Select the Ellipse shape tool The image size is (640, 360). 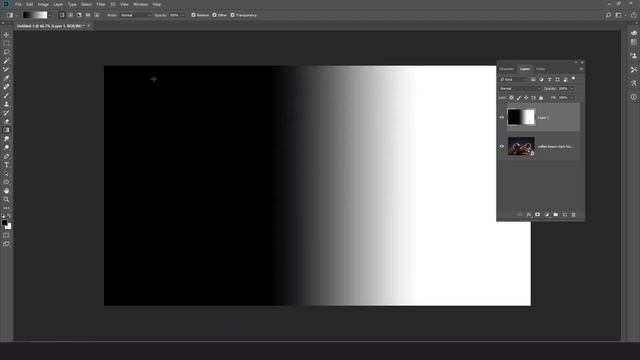click(x=6, y=182)
